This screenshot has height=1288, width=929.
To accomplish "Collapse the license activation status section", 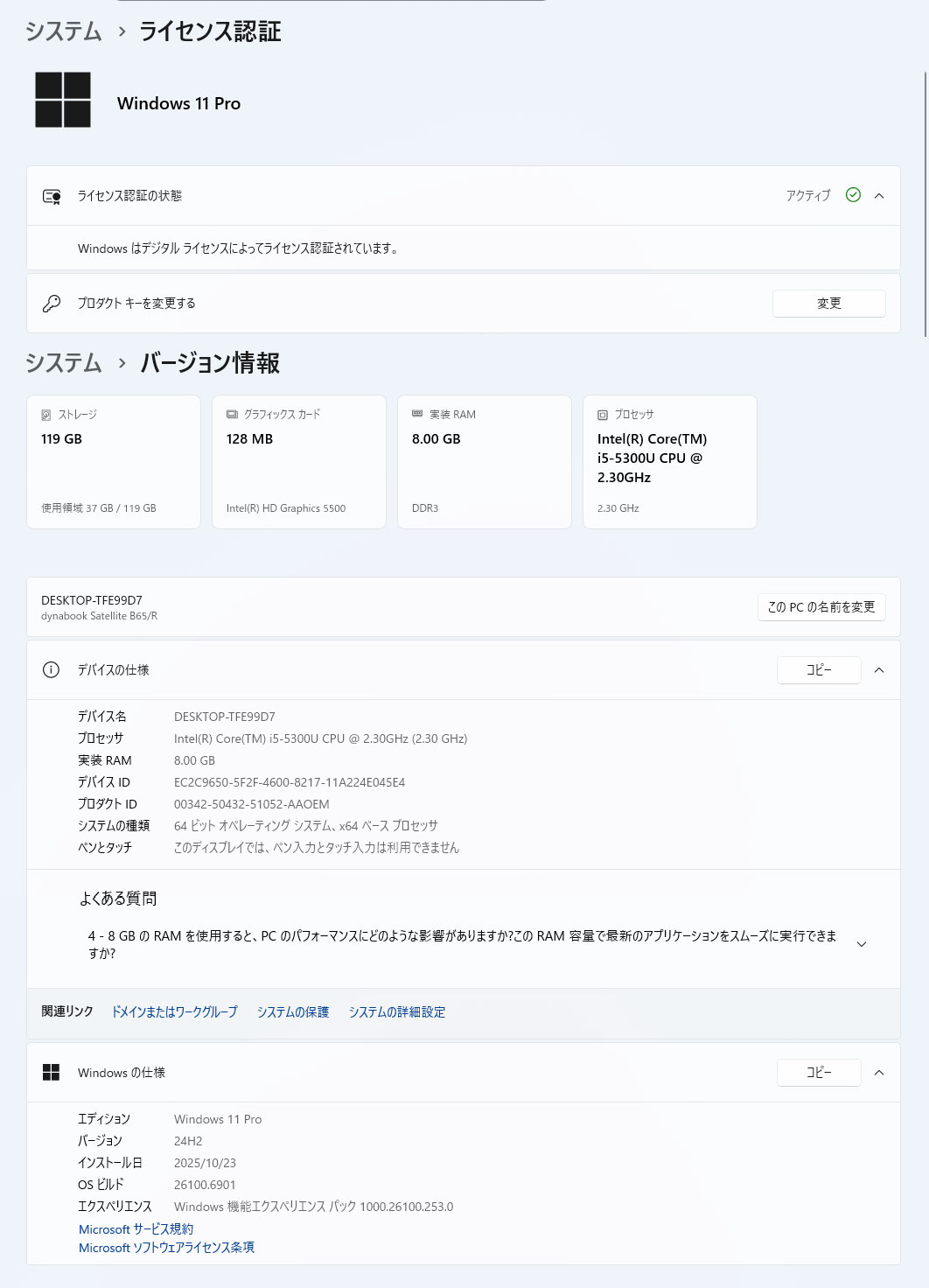I will (x=879, y=196).
